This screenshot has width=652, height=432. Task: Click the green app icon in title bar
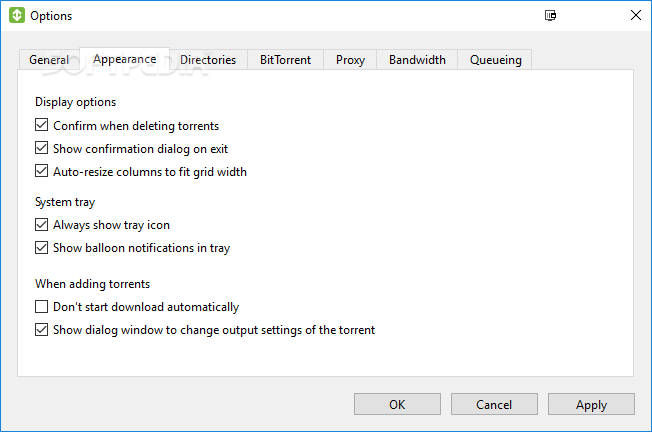(x=17, y=15)
